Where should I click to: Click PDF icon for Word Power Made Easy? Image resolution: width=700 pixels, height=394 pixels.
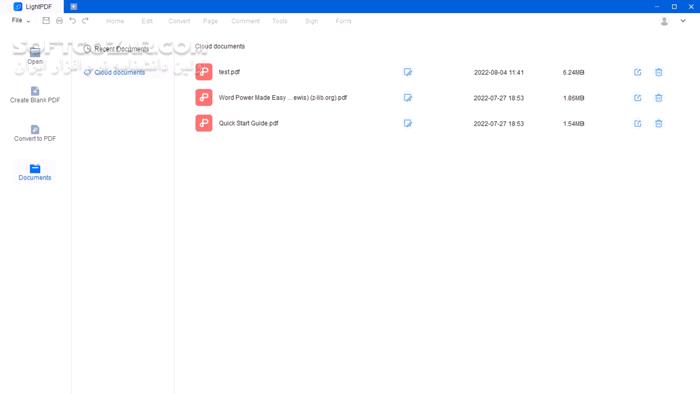204,98
